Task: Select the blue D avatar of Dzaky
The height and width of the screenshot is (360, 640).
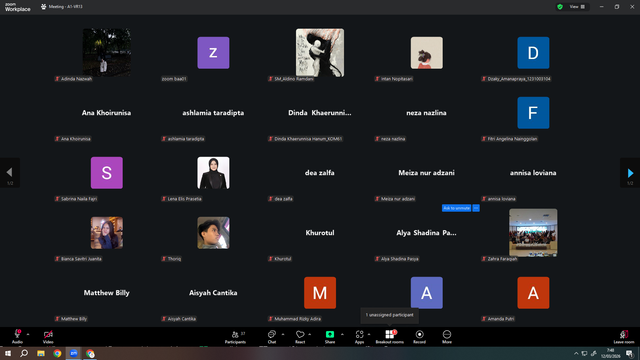Action: pyautogui.click(x=533, y=53)
